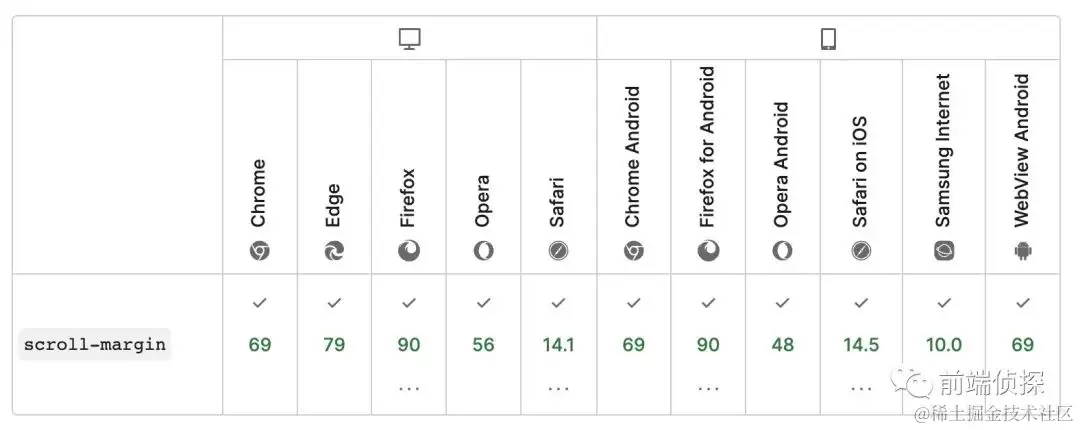1080x430 pixels.
Task: Click Chrome version 69 support cell
Action: pyautogui.click(x=259, y=345)
